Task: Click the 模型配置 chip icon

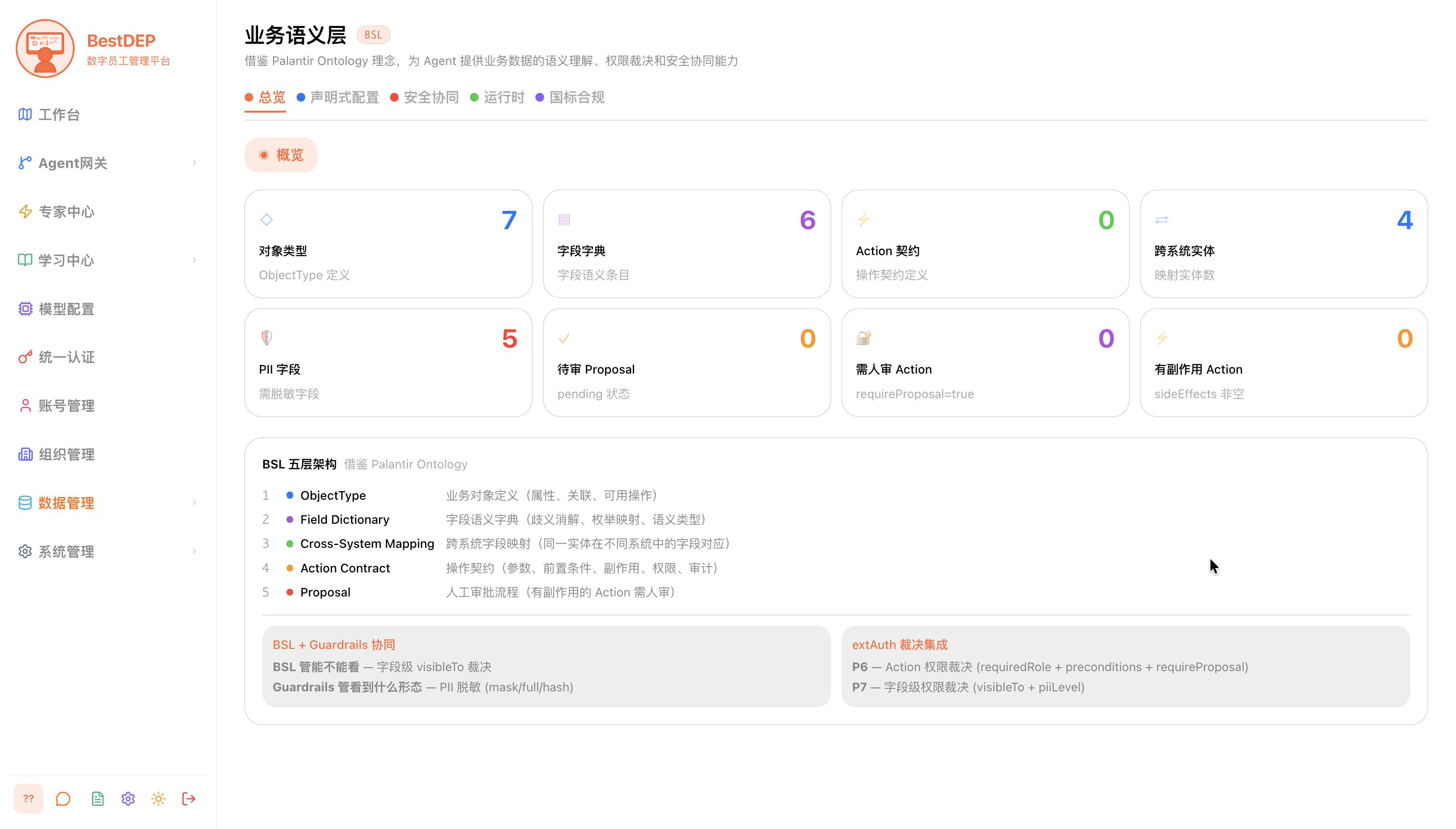Action: click(25, 309)
